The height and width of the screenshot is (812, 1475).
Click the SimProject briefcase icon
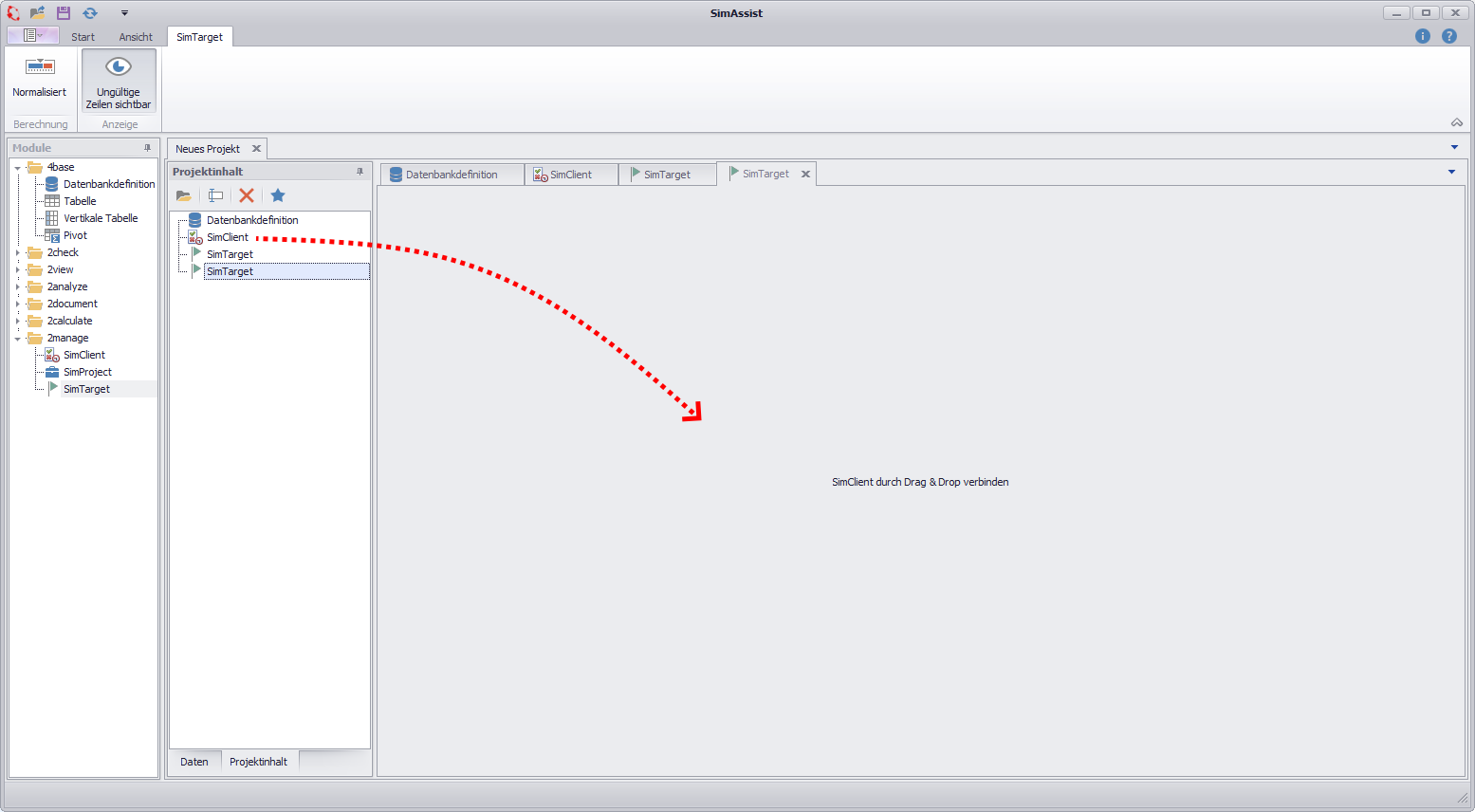click(52, 372)
